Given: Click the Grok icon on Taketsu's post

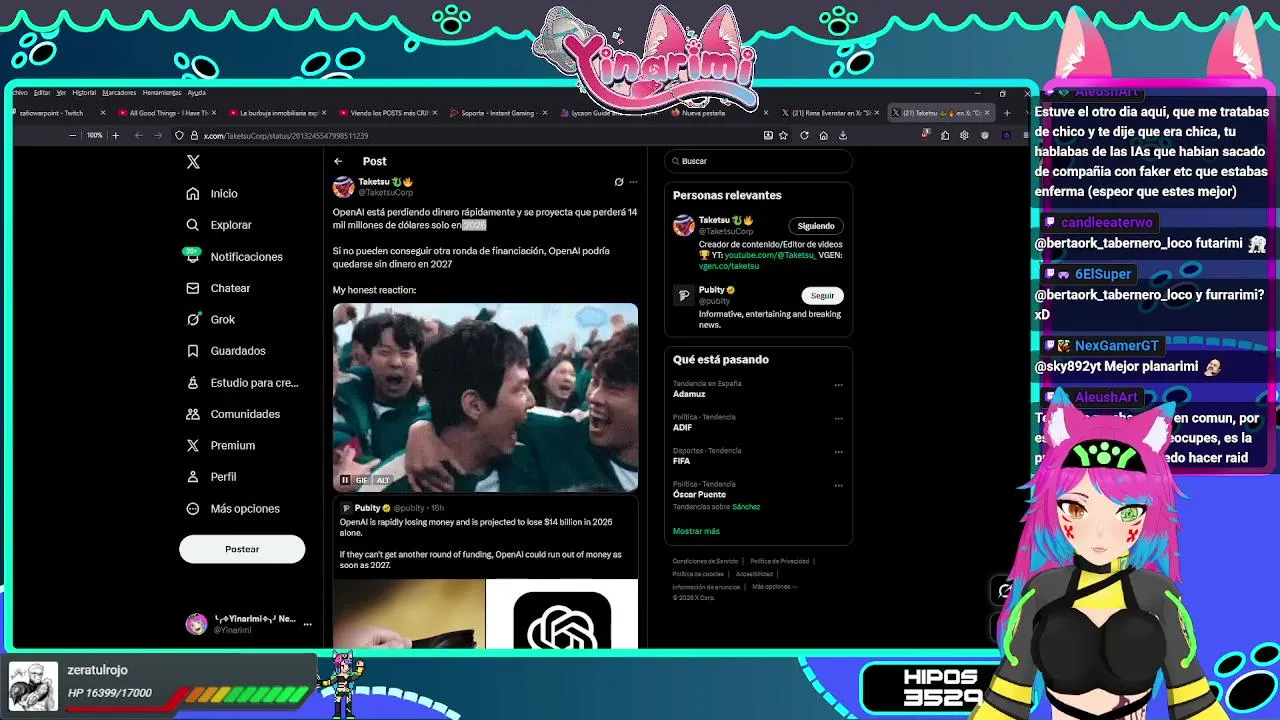Looking at the screenshot, I should pyautogui.click(x=619, y=182).
